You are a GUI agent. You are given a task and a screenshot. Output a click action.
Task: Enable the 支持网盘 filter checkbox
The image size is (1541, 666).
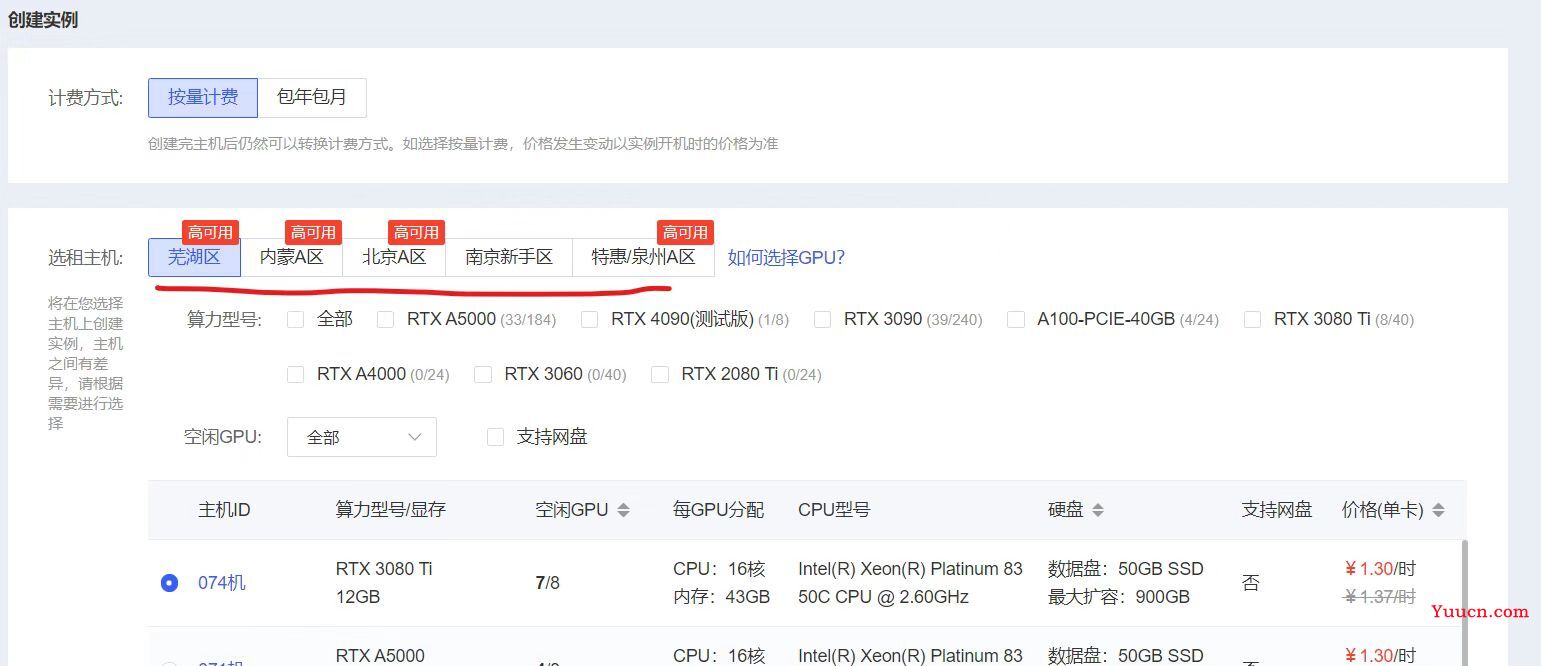click(x=495, y=437)
